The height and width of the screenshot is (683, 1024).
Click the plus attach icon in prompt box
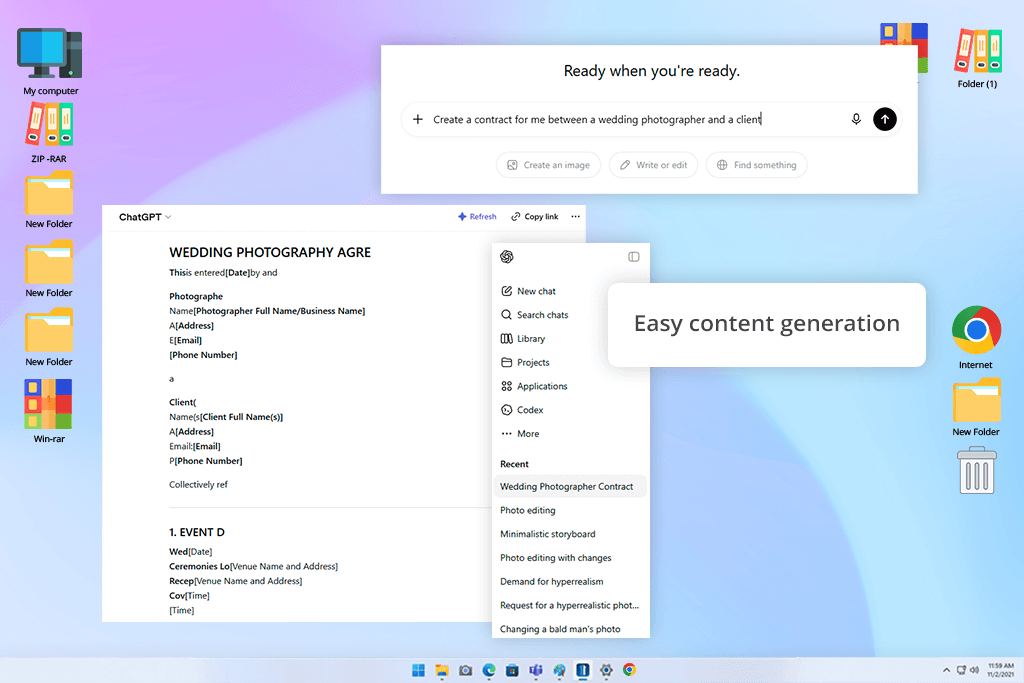[418, 119]
